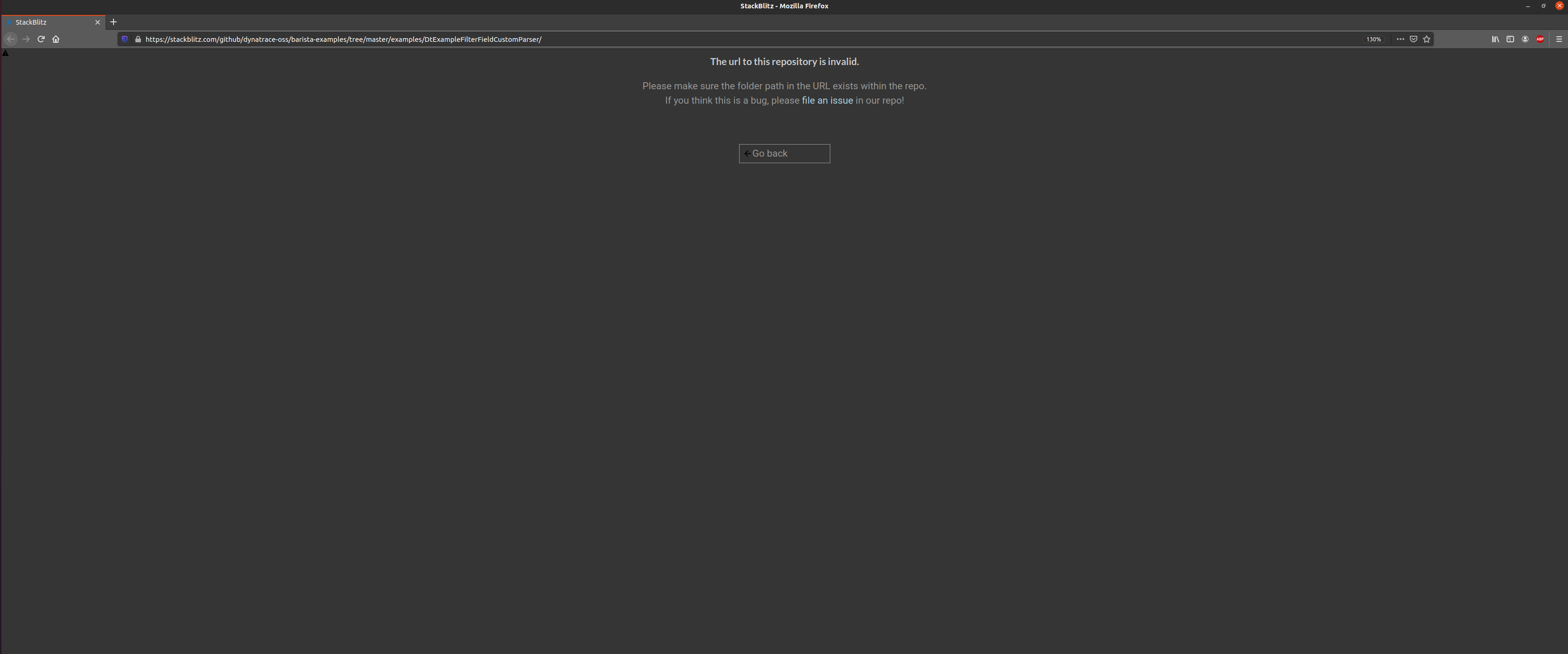Reload the current page
The width and height of the screenshot is (1568, 654).
point(41,39)
